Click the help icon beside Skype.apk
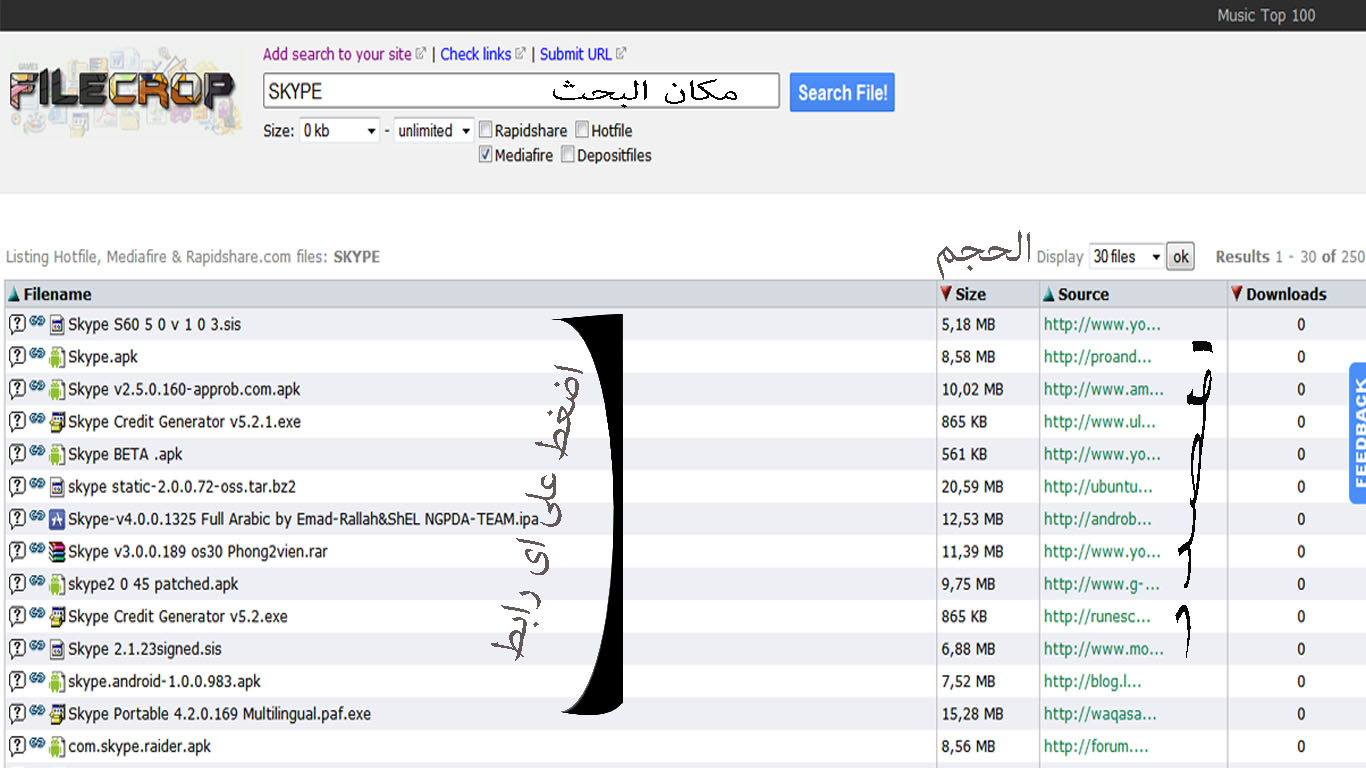Image resolution: width=1366 pixels, height=768 pixels. tap(17, 356)
